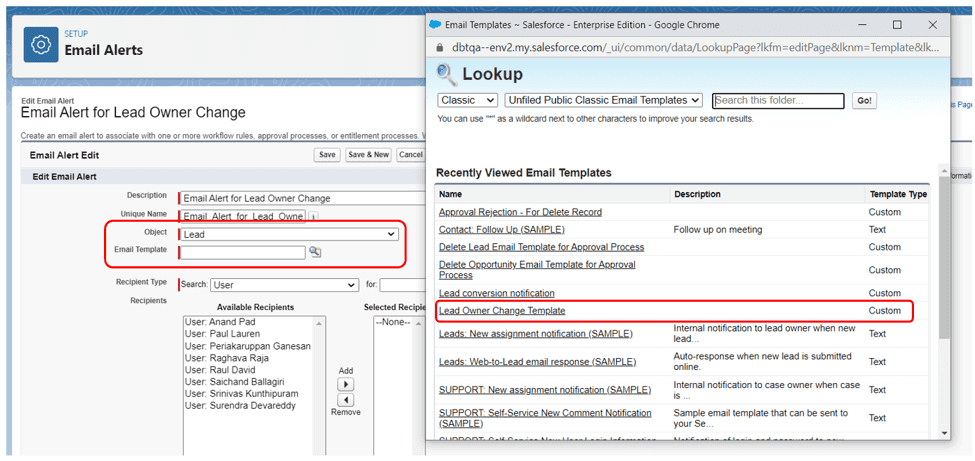This screenshot has width=975, height=461.
Task: Click the Available Recipients list scroll up arrow
Action: point(319,323)
